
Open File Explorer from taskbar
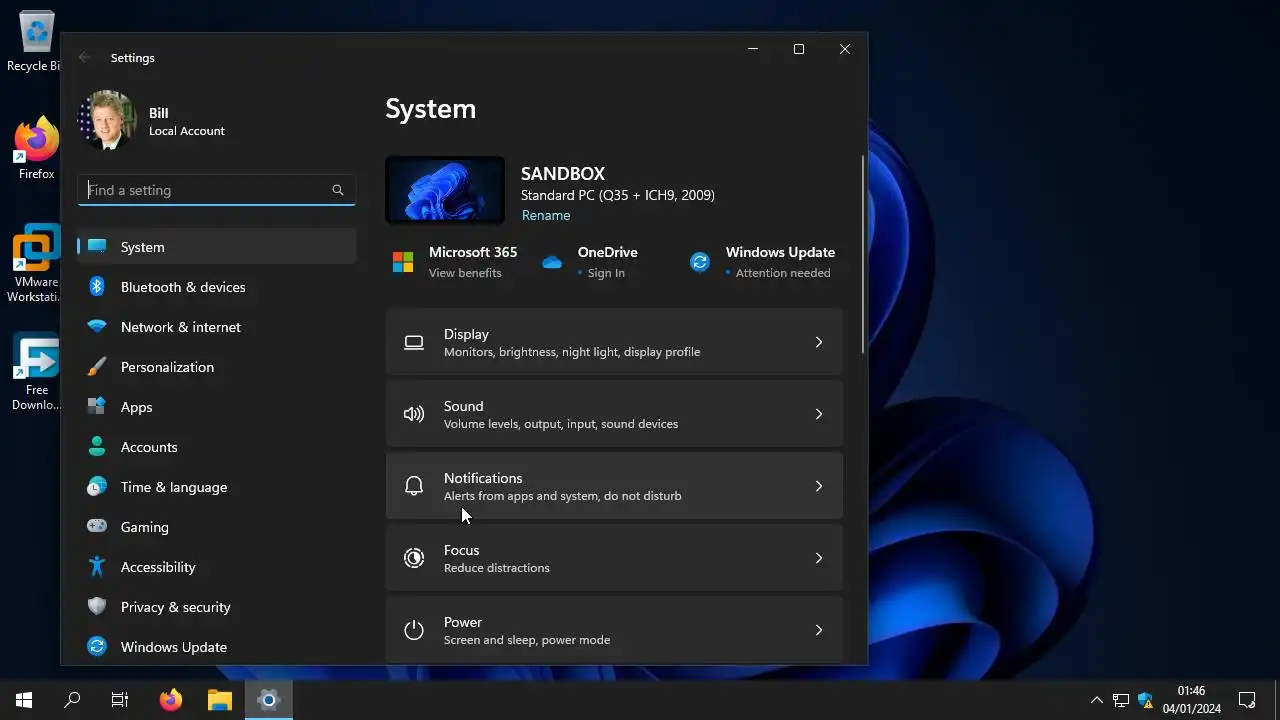click(220, 700)
